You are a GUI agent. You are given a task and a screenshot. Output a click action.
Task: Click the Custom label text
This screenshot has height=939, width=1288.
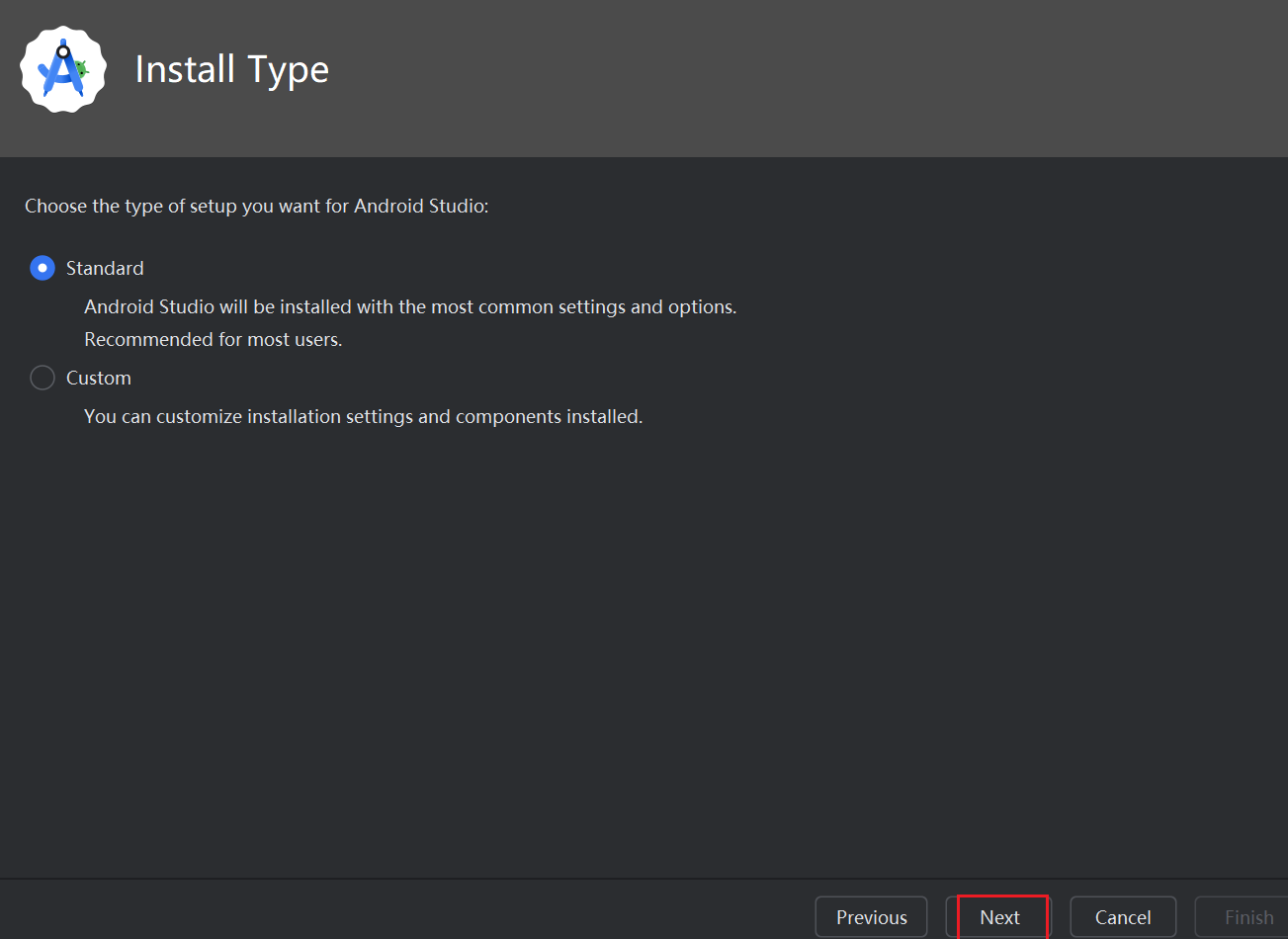[98, 378]
